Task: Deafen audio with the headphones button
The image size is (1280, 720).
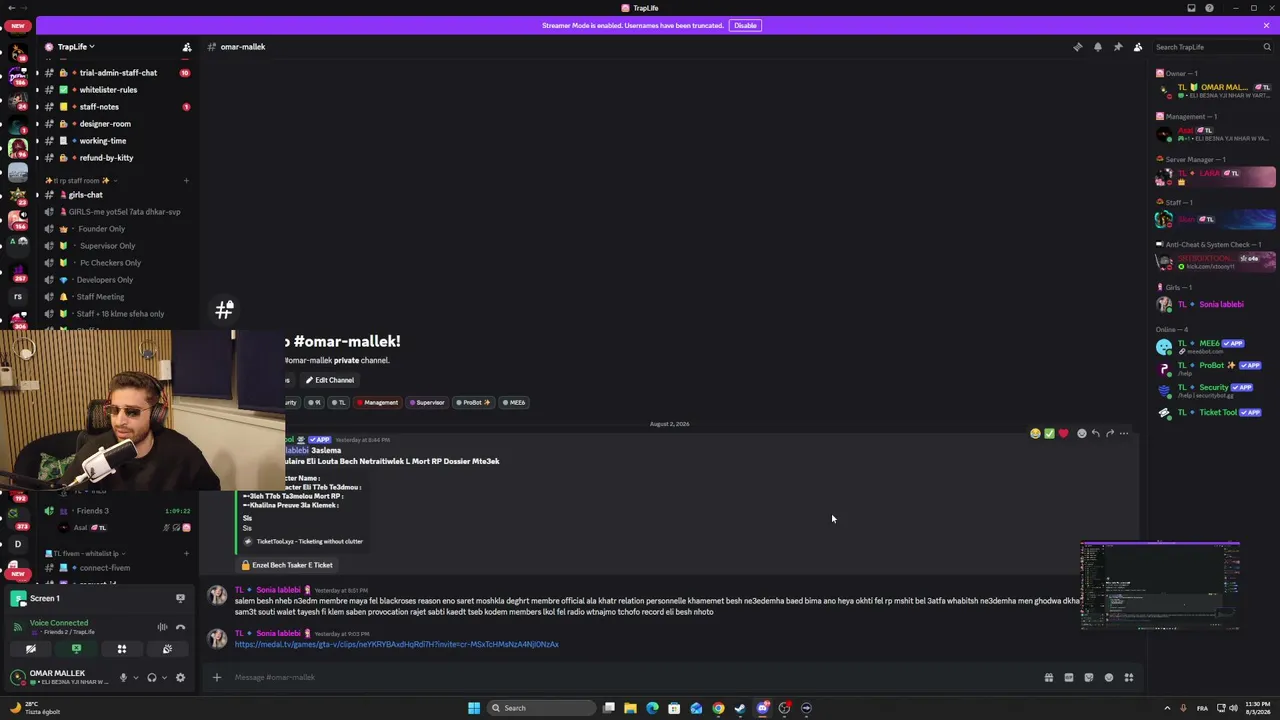Action: tap(151, 677)
